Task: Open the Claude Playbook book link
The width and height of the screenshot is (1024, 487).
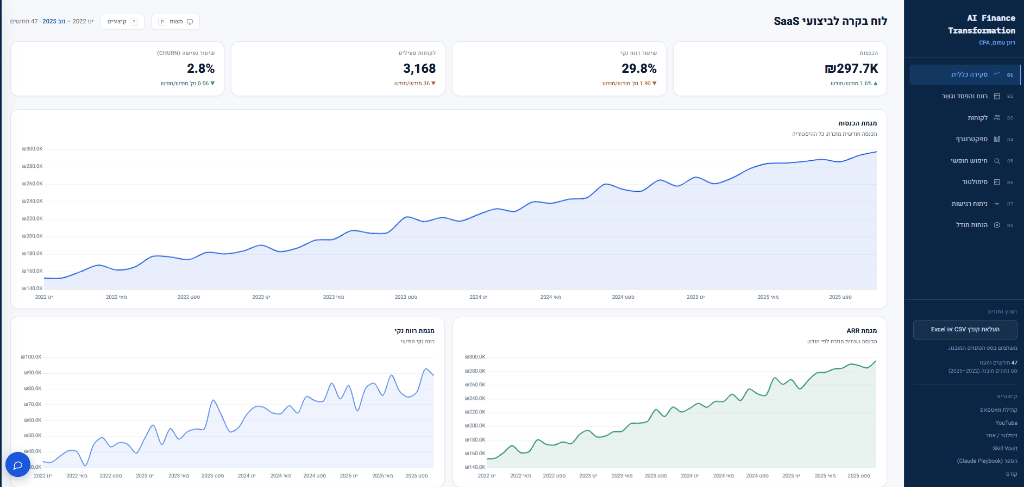Action: click(x=989, y=461)
